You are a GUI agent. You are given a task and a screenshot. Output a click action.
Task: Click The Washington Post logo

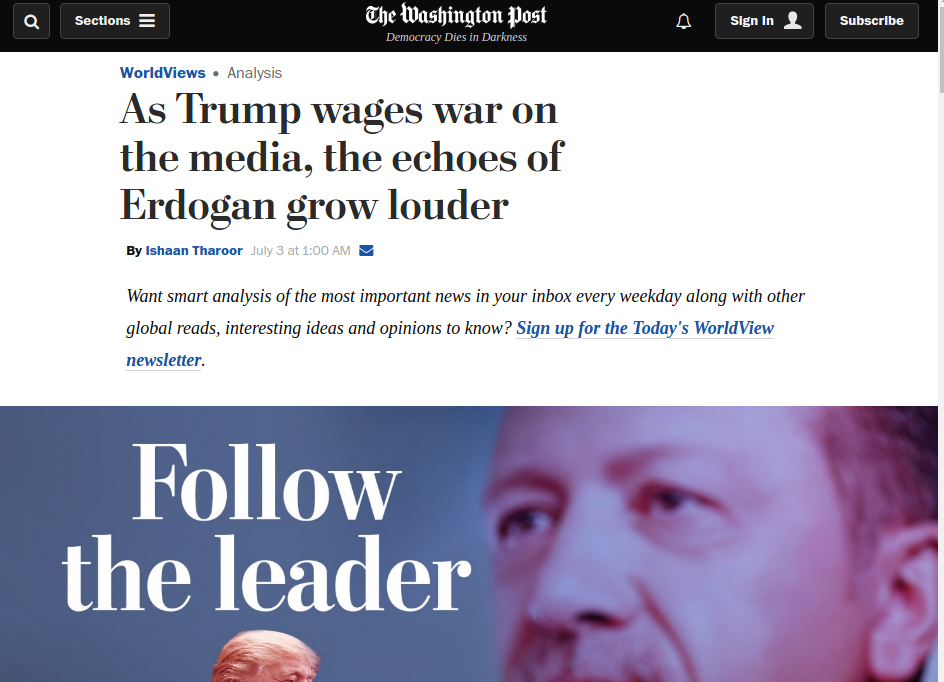(x=456, y=16)
